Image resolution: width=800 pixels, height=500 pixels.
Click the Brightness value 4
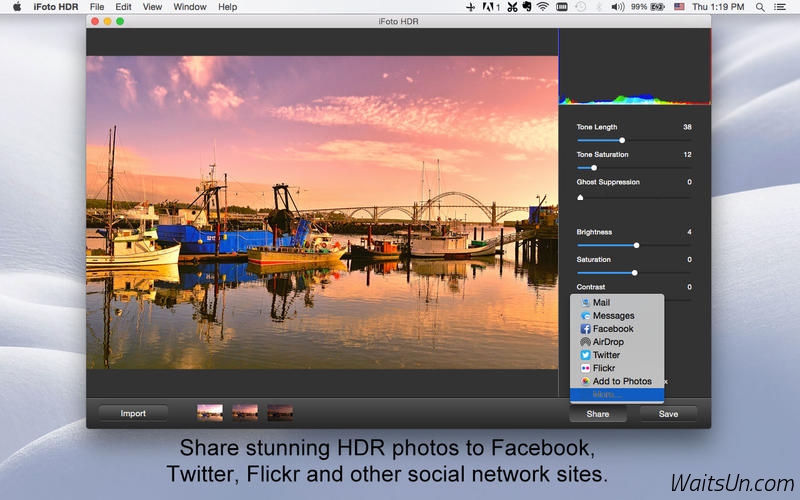689,232
